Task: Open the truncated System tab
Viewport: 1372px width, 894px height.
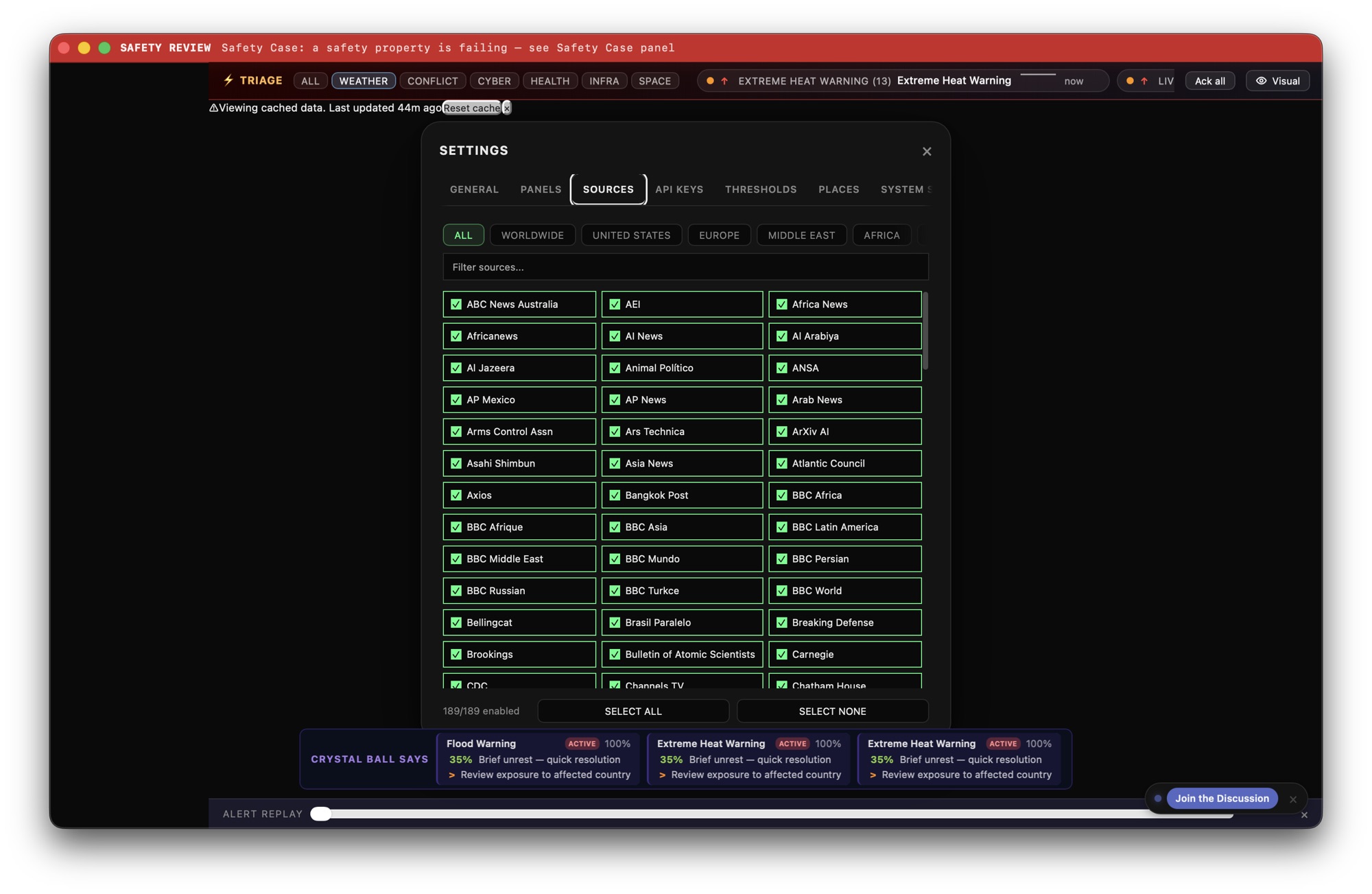Action: tap(905, 189)
